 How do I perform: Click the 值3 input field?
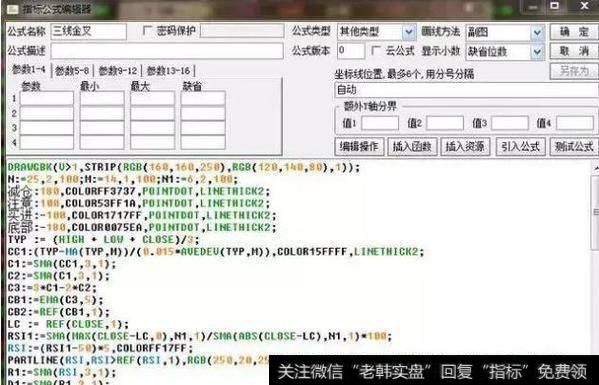pyautogui.click(x=510, y=123)
